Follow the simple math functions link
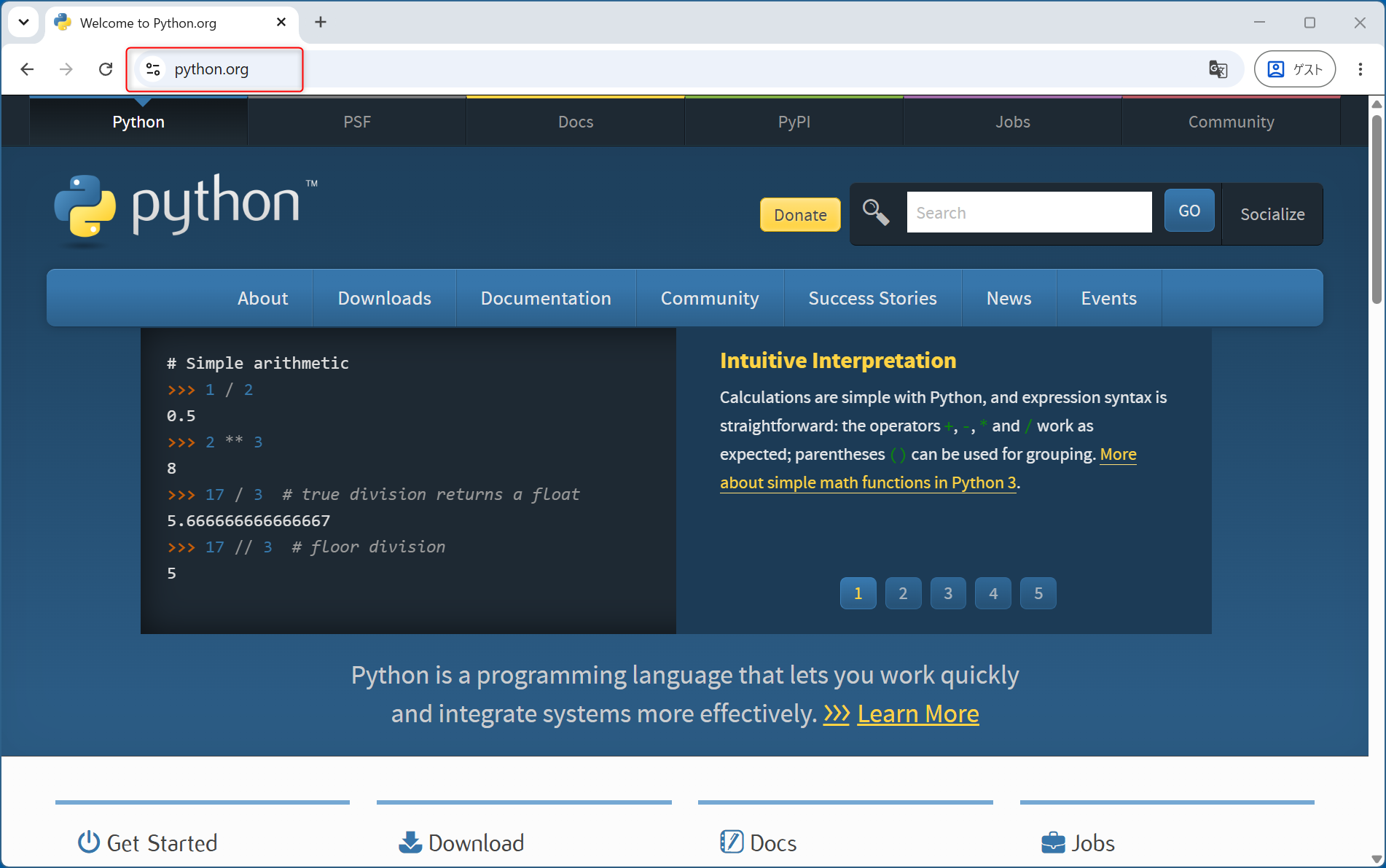The image size is (1386, 868). pyautogui.click(x=868, y=482)
